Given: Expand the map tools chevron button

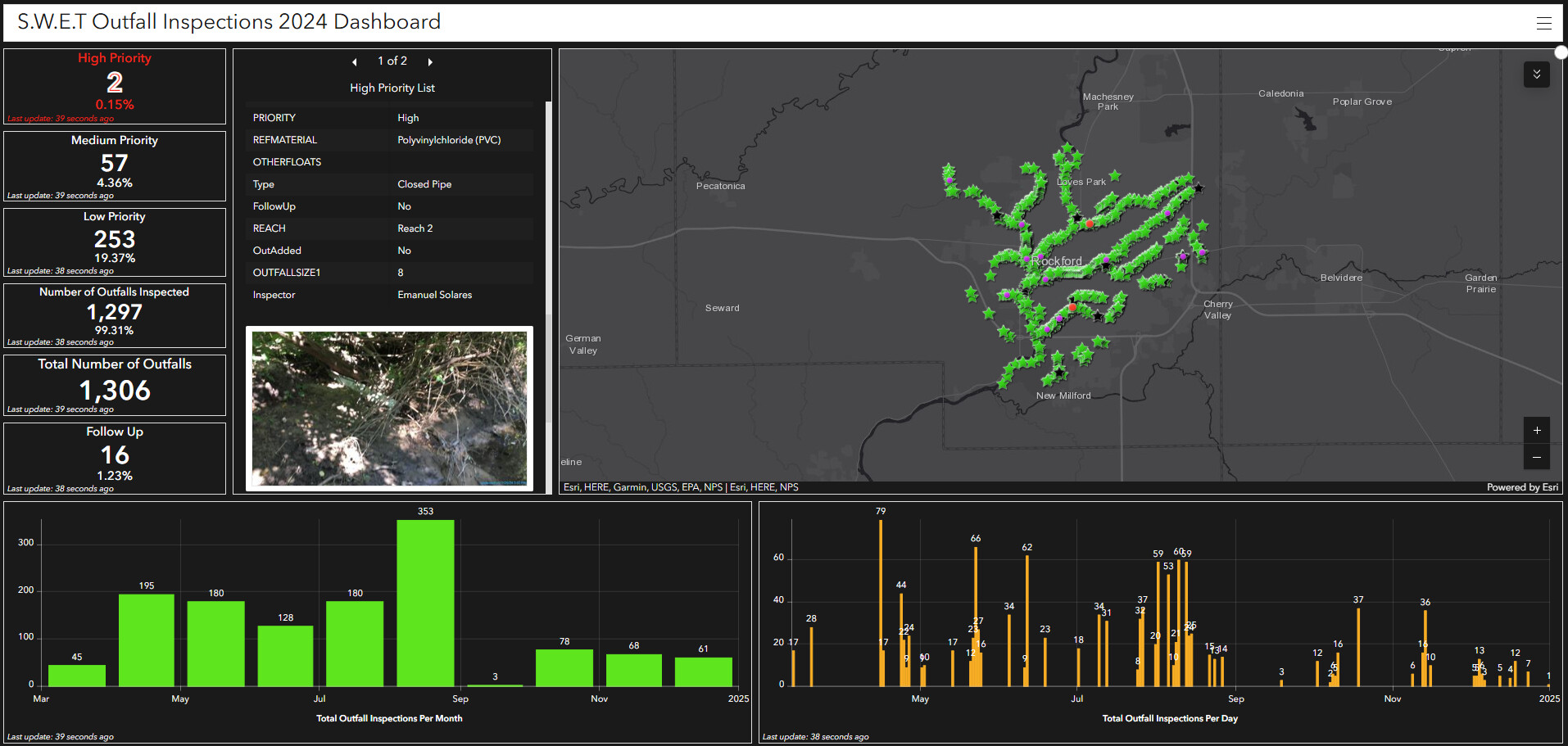Looking at the screenshot, I should pyautogui.click(x=1536, y=75).
